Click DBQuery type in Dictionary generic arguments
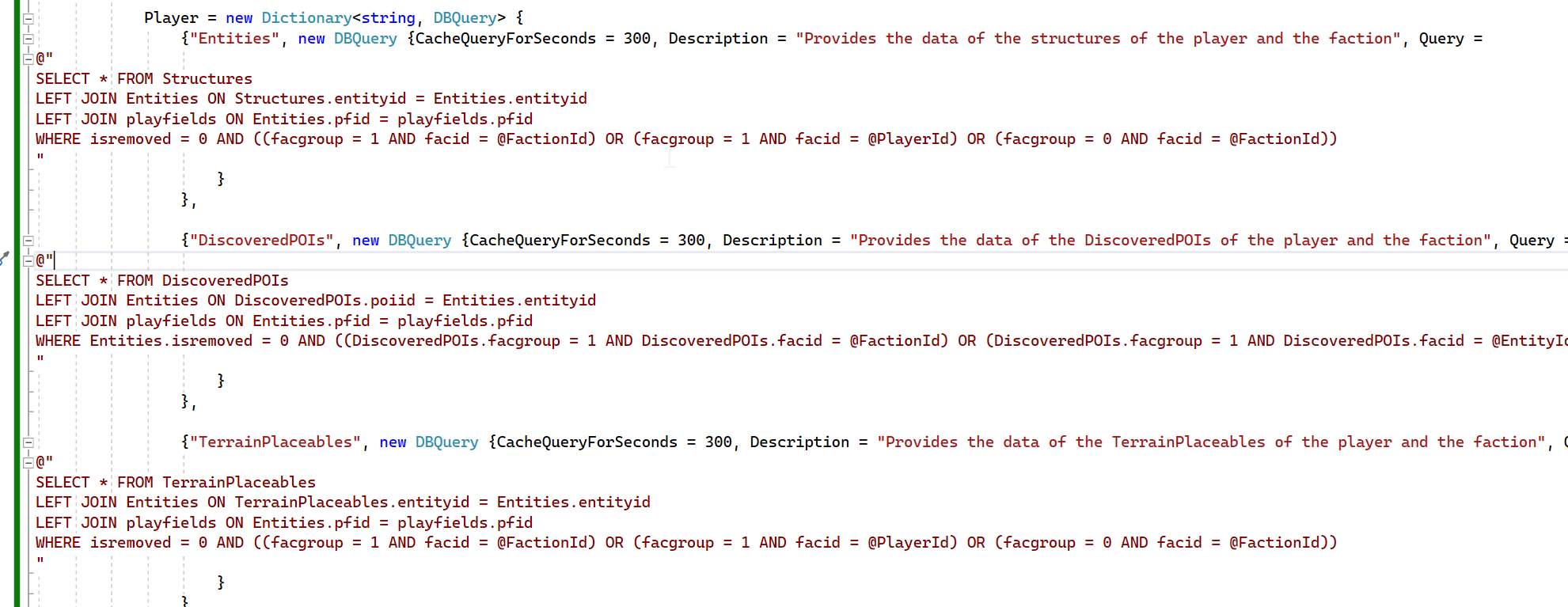The width and height of the screenshot is (1568, 607). pos(465,17)
